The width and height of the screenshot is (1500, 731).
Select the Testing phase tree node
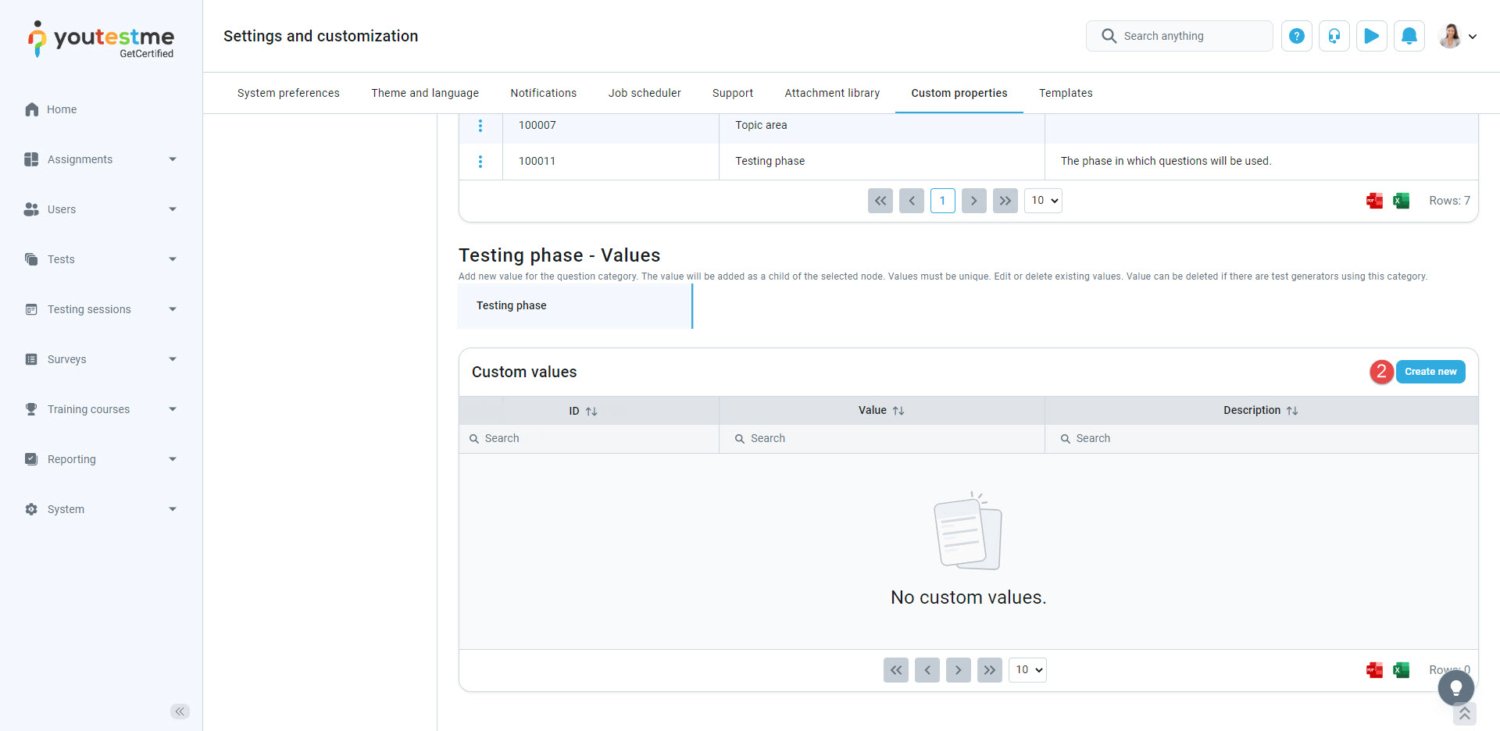point(511,306)
